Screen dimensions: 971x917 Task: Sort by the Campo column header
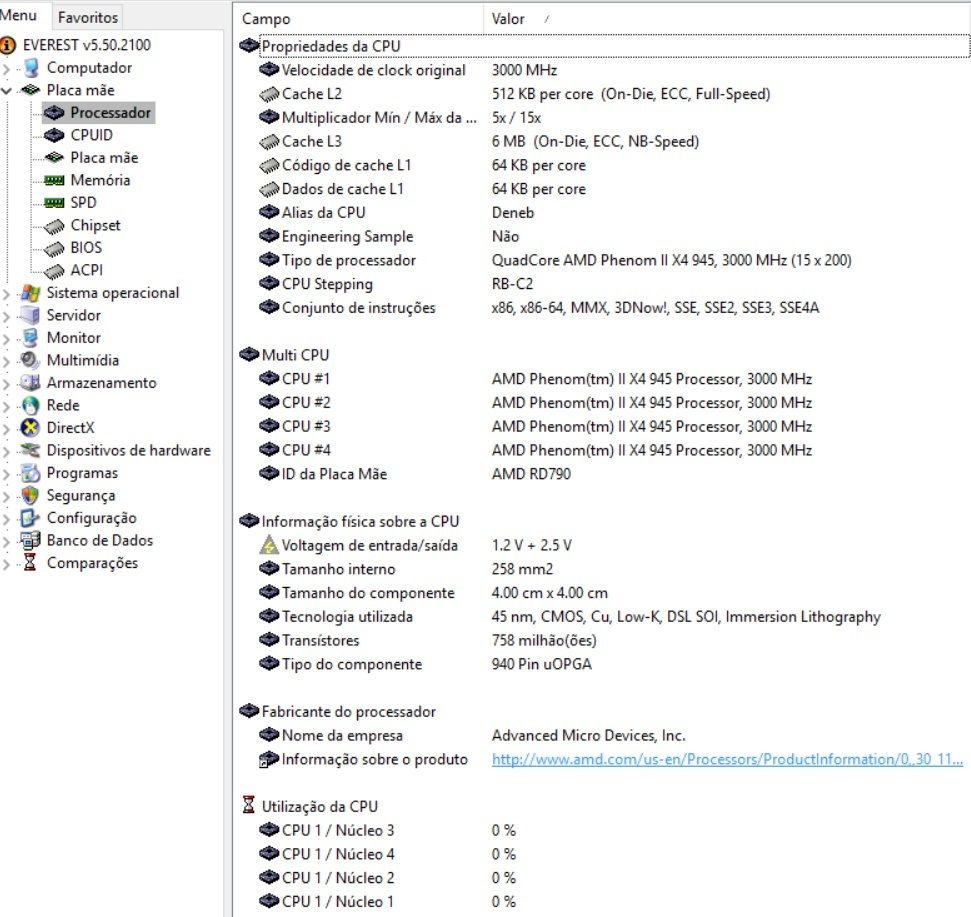[x=358, y=19]
